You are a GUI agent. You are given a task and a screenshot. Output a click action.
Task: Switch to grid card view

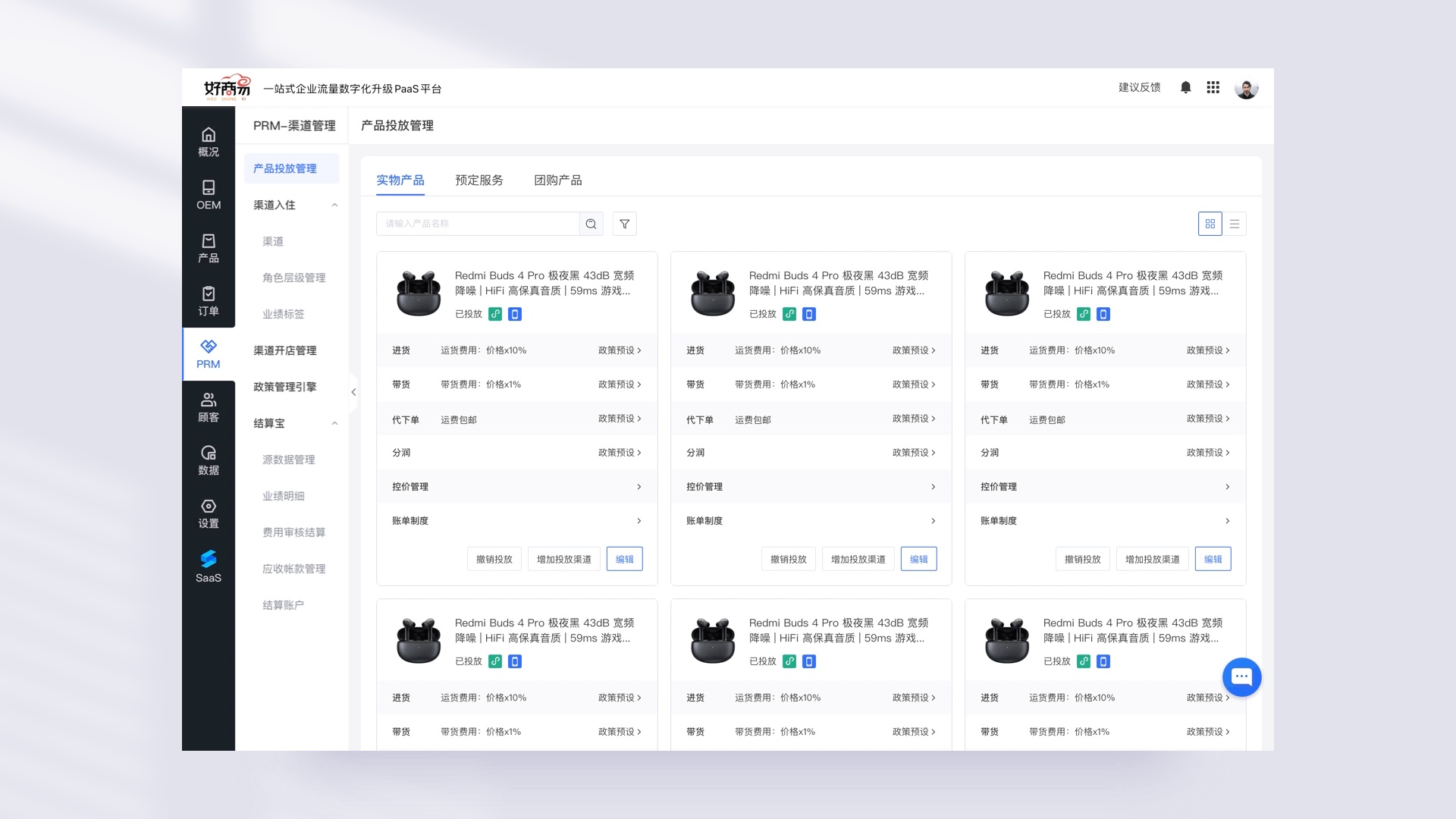click(1210, 224)
